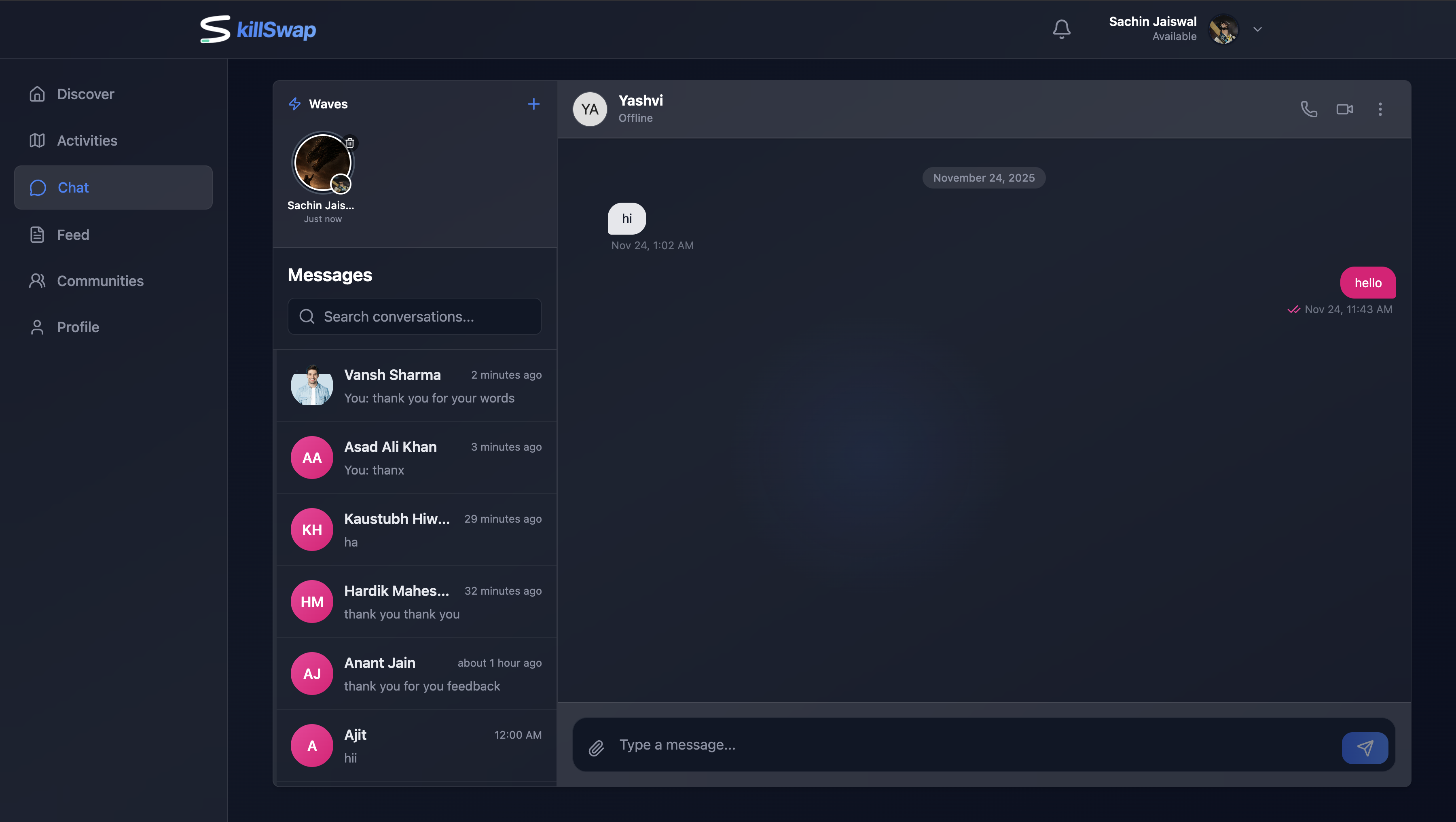Open the Discover page

pyautogui.click(x=85, y=94)
